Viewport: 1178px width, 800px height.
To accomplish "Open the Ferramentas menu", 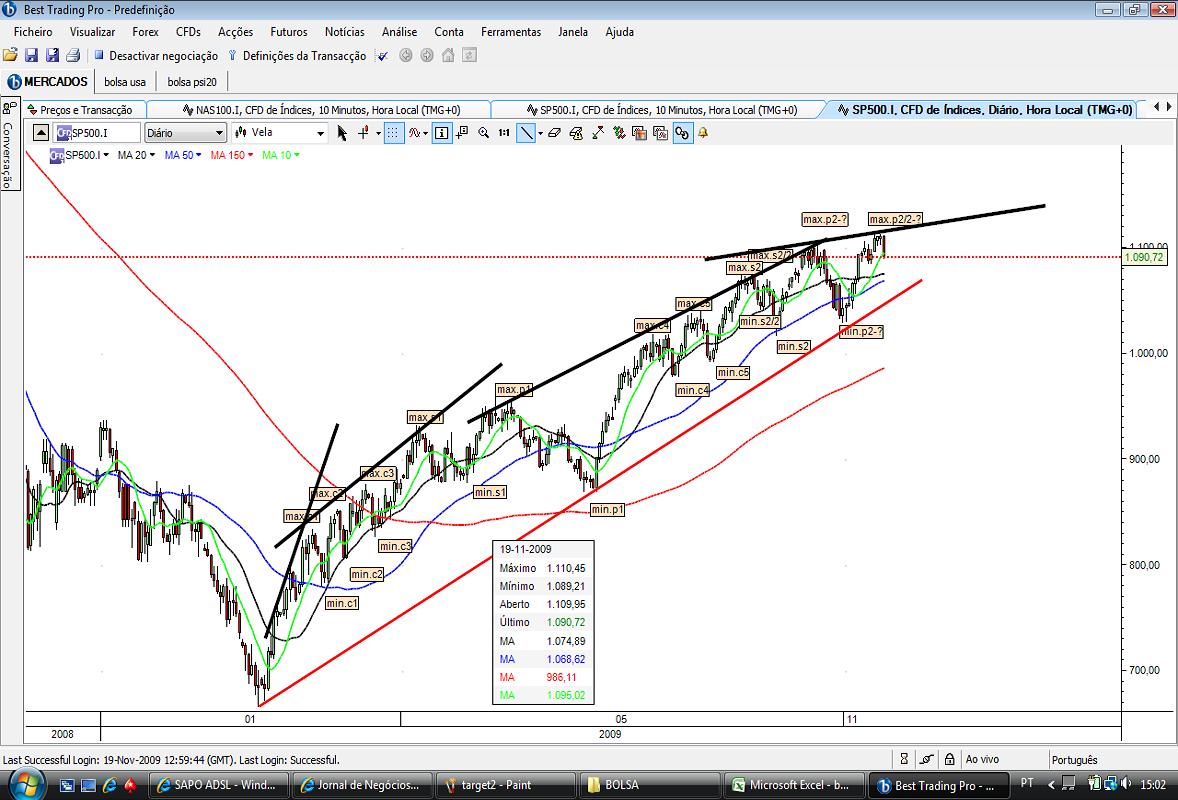I will (511, 32).
